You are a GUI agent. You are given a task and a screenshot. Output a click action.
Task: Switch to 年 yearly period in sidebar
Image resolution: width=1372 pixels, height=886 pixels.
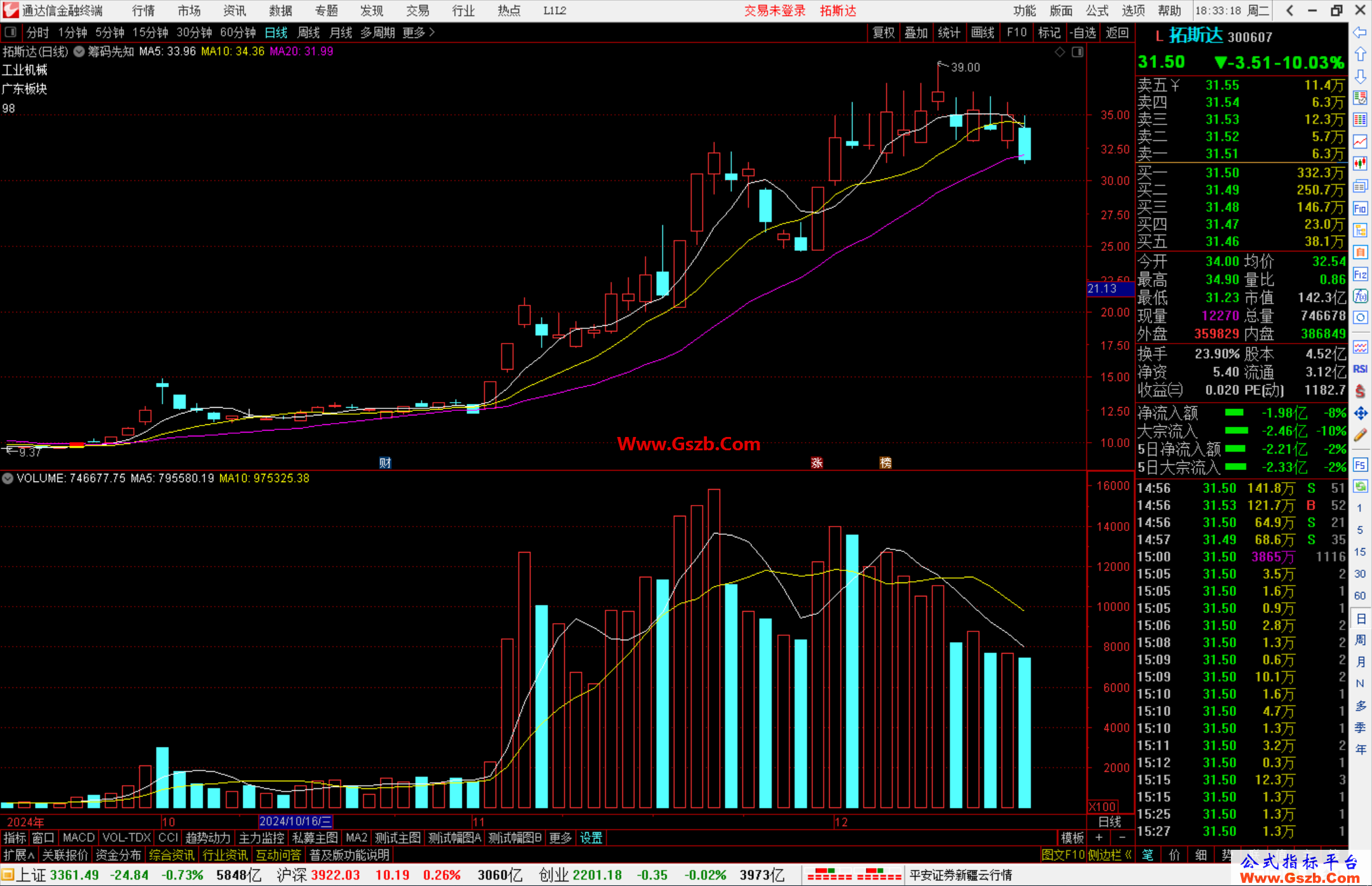coord(1360,749)
